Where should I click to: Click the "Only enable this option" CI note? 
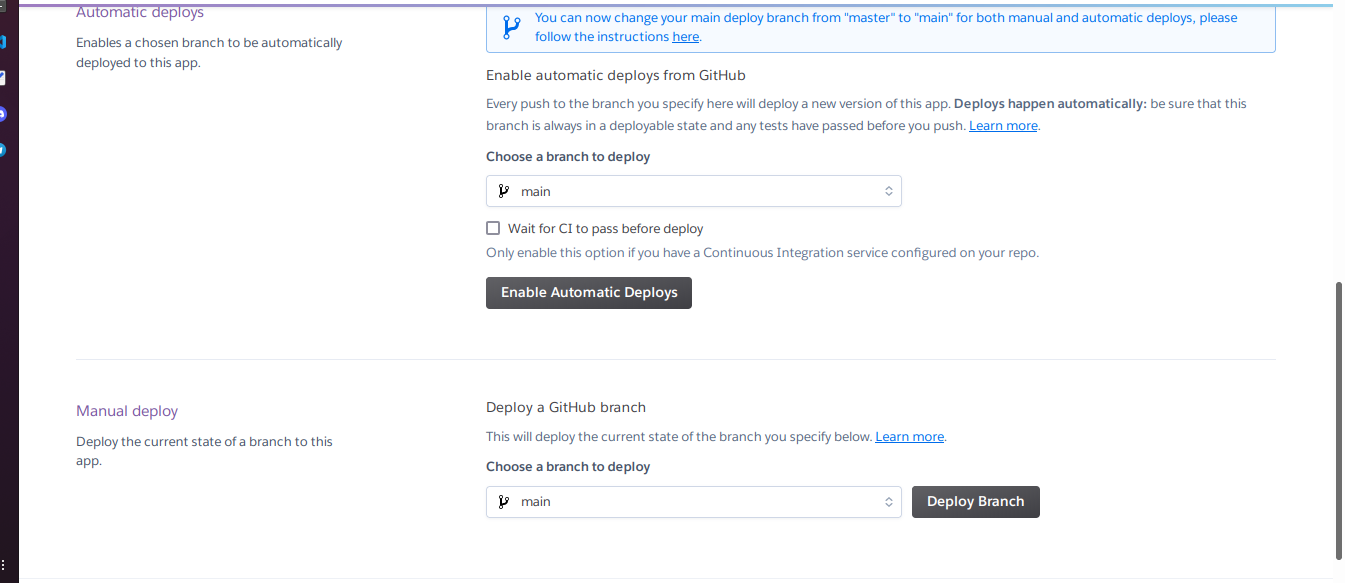[762, 253]
